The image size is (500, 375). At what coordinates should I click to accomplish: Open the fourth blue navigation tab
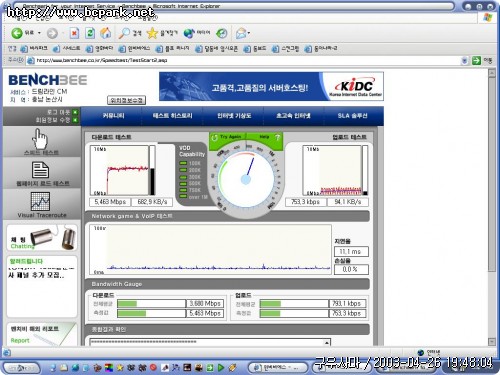[x=293, y=116]
